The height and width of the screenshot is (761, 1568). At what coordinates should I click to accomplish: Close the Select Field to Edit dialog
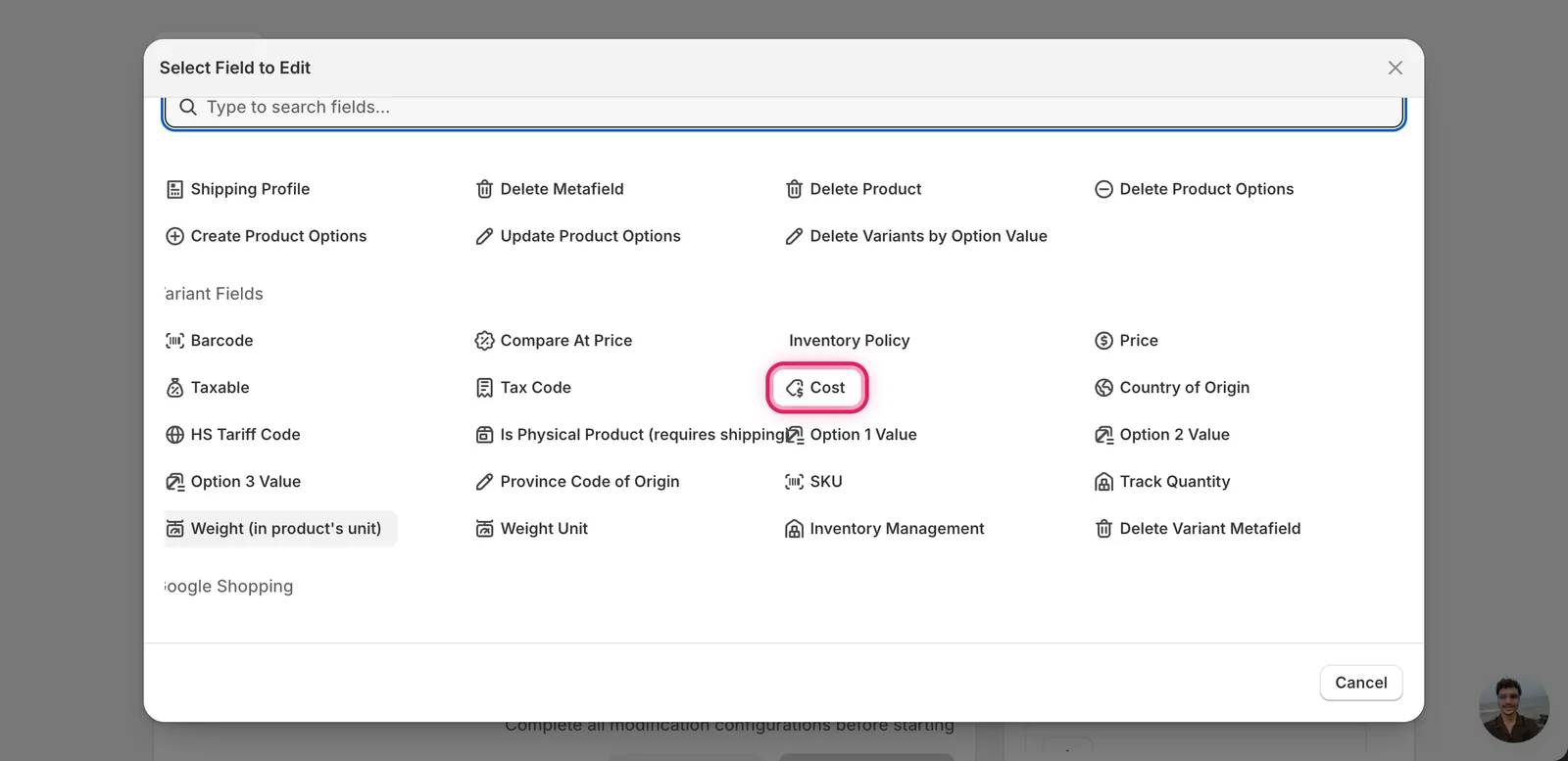coord(1396,68)
